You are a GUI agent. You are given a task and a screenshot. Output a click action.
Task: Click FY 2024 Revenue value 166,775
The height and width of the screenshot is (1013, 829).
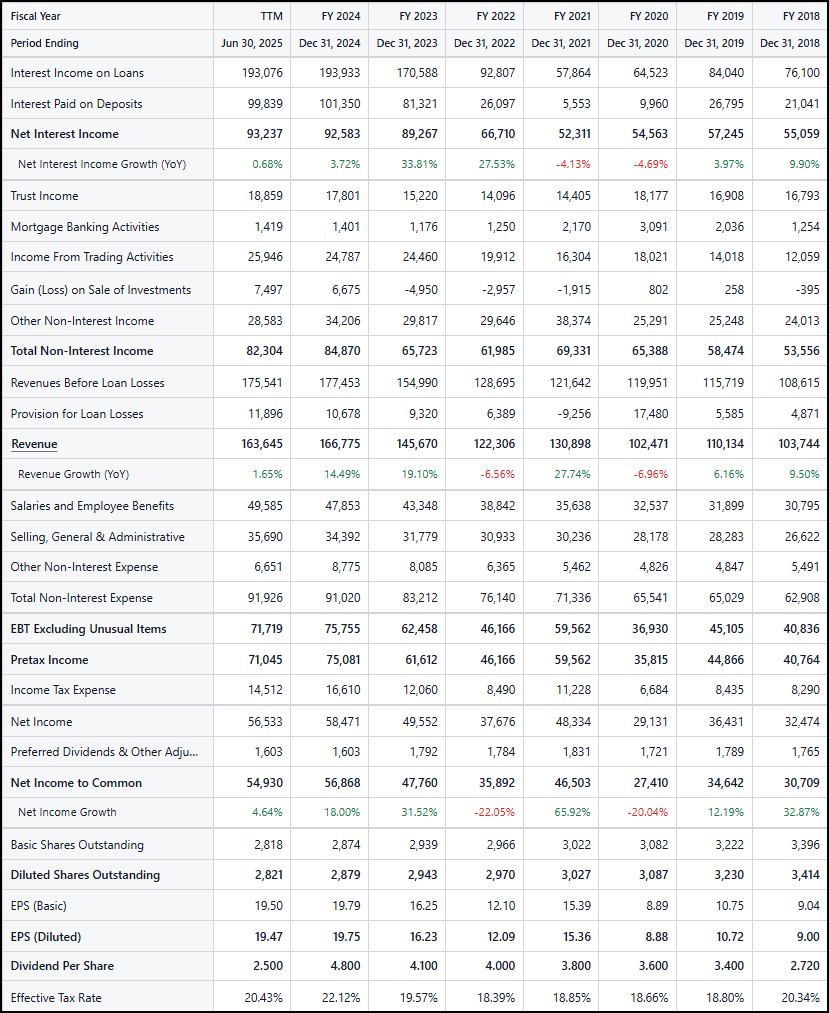[340, 444]
